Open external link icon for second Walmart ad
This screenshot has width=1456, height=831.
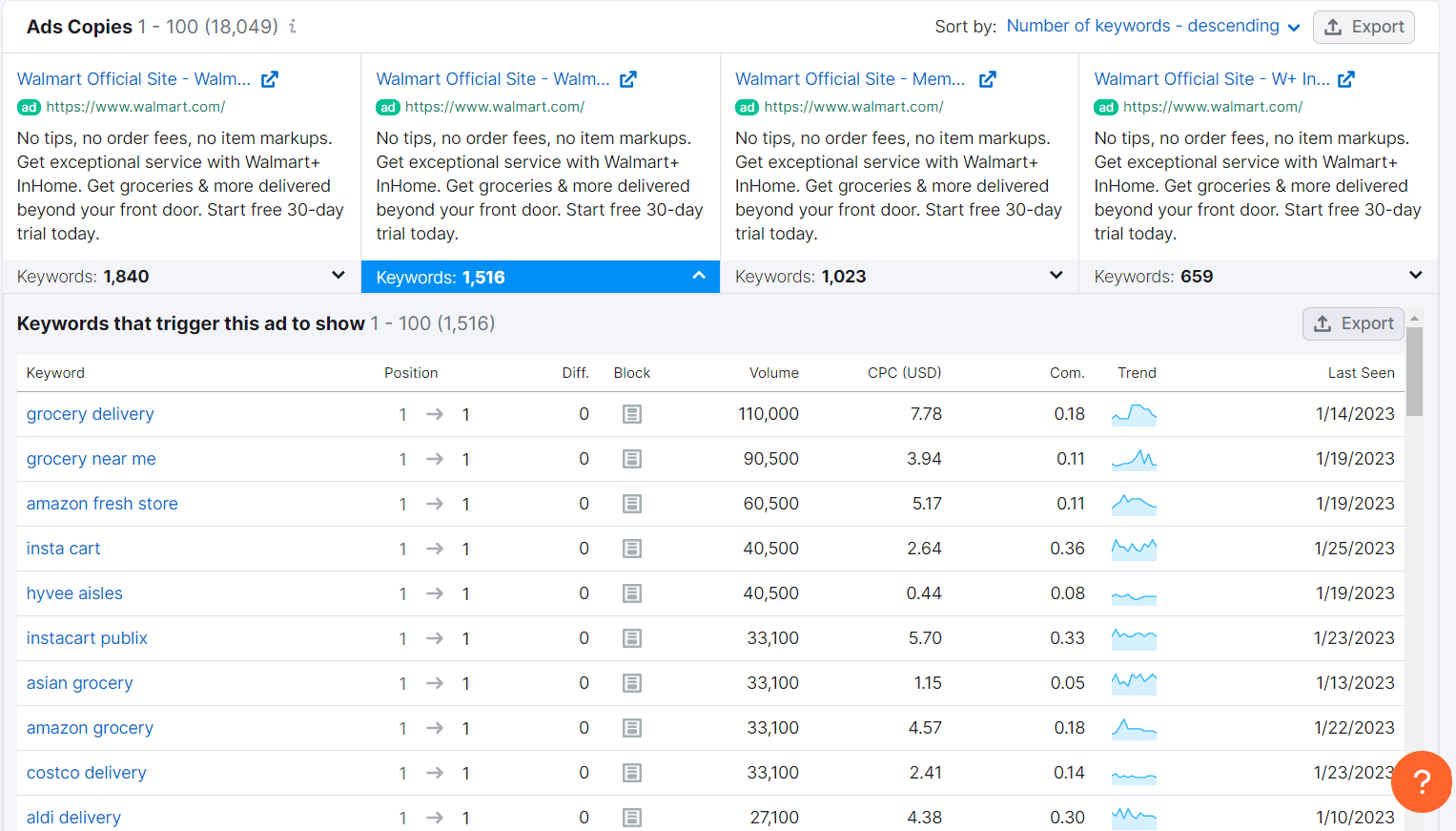tap(628, 79)
